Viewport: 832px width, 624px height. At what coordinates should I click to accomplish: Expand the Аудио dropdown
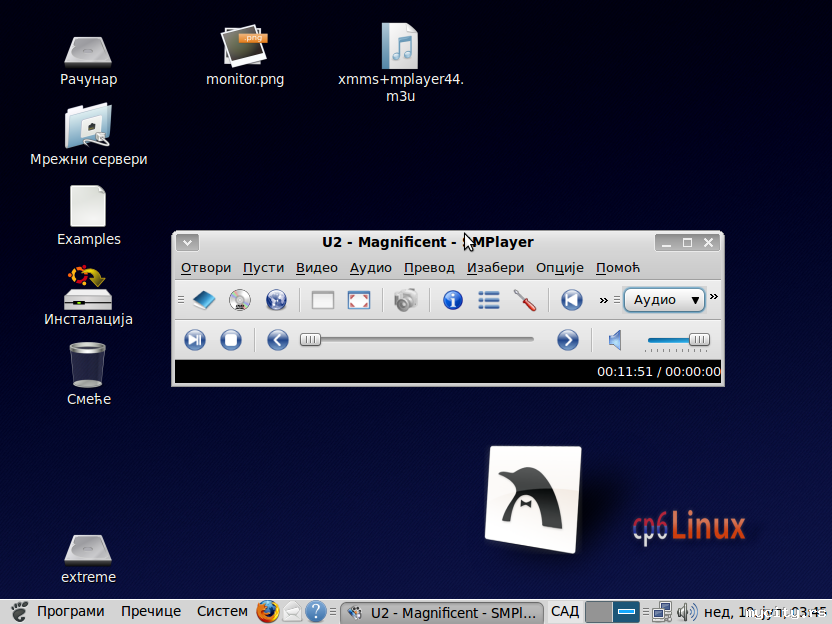(665, 300)
